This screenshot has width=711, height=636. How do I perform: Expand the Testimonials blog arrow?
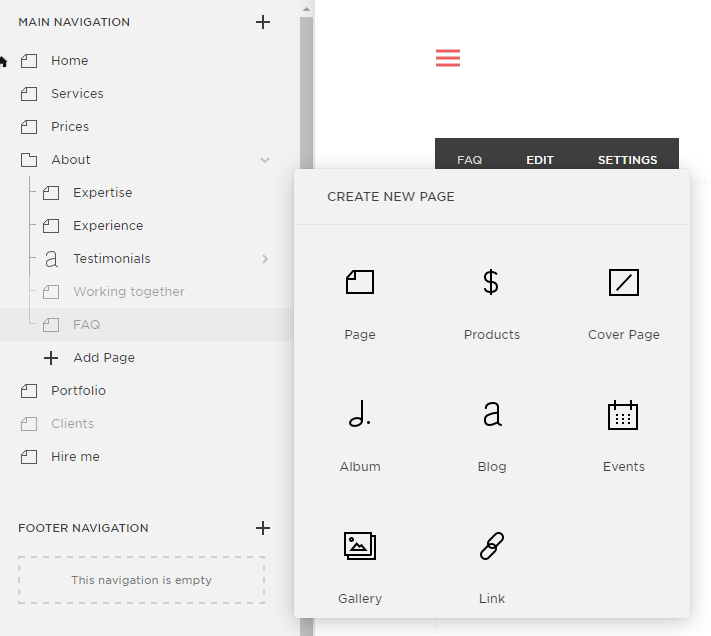[x=265, y=259]
